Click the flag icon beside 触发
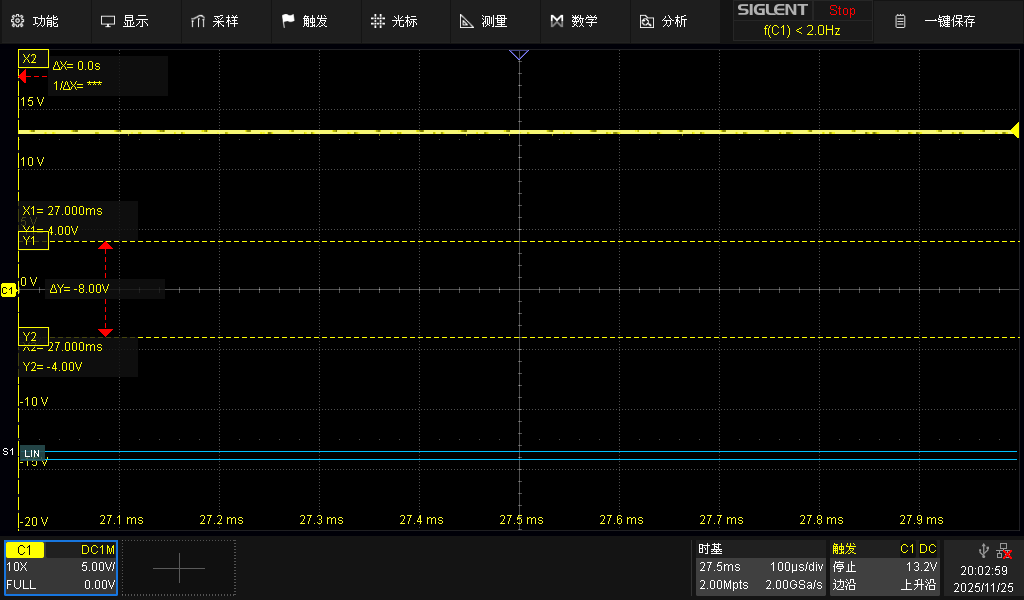The width and height of the screenshot is (1024, 600). pos(288,21)
